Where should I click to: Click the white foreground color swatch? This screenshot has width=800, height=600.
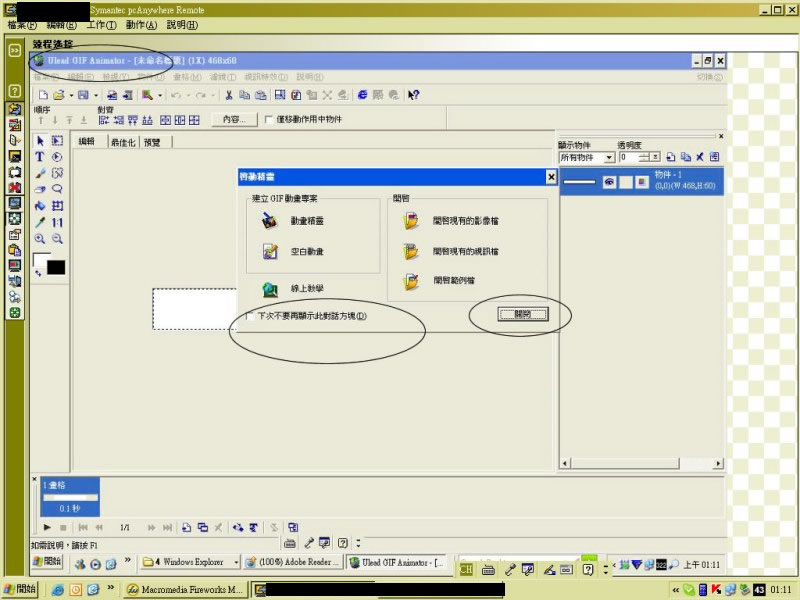[41, 260]
